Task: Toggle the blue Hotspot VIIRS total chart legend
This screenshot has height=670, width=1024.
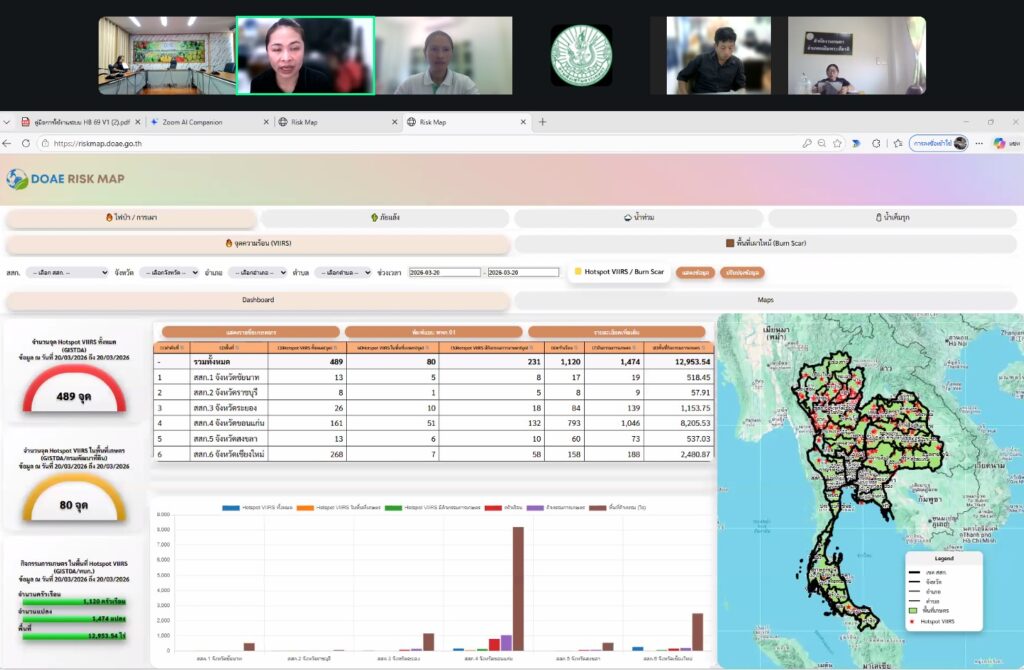Action: [x=231, y=508]
